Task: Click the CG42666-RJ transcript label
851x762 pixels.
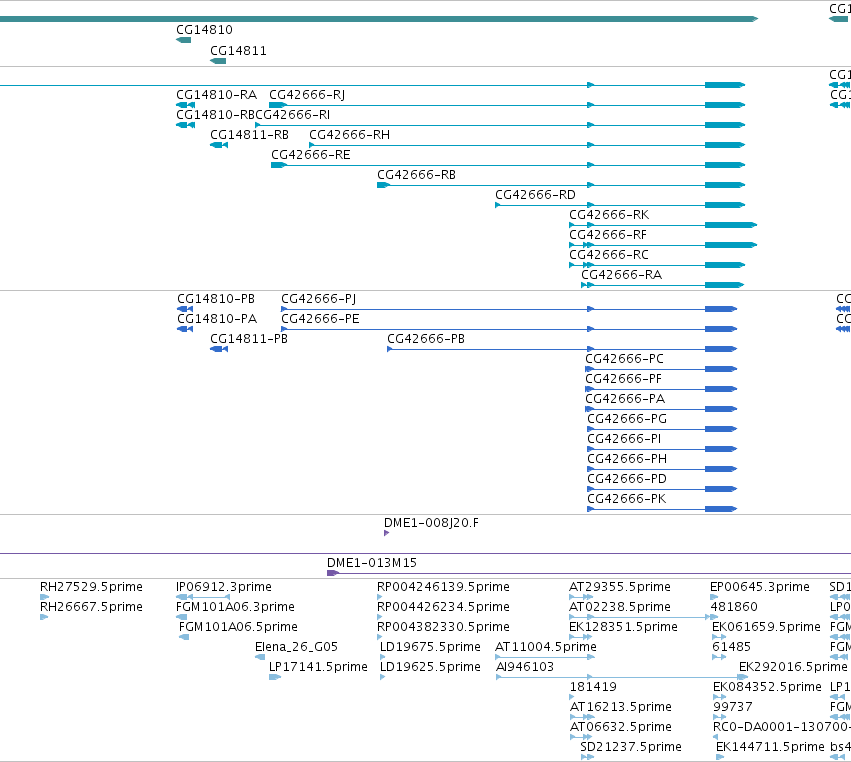Action: tap(307, 95)
